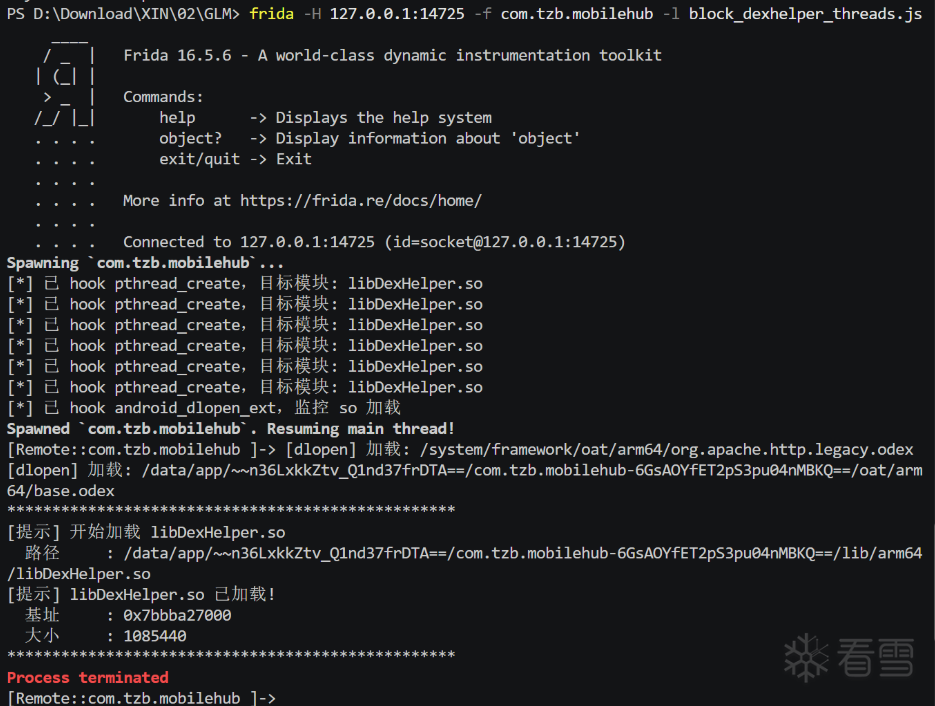Click the 'Connected to 127.0.0.1:14725' line
This screenshot has height=706, width=935.
374,242
